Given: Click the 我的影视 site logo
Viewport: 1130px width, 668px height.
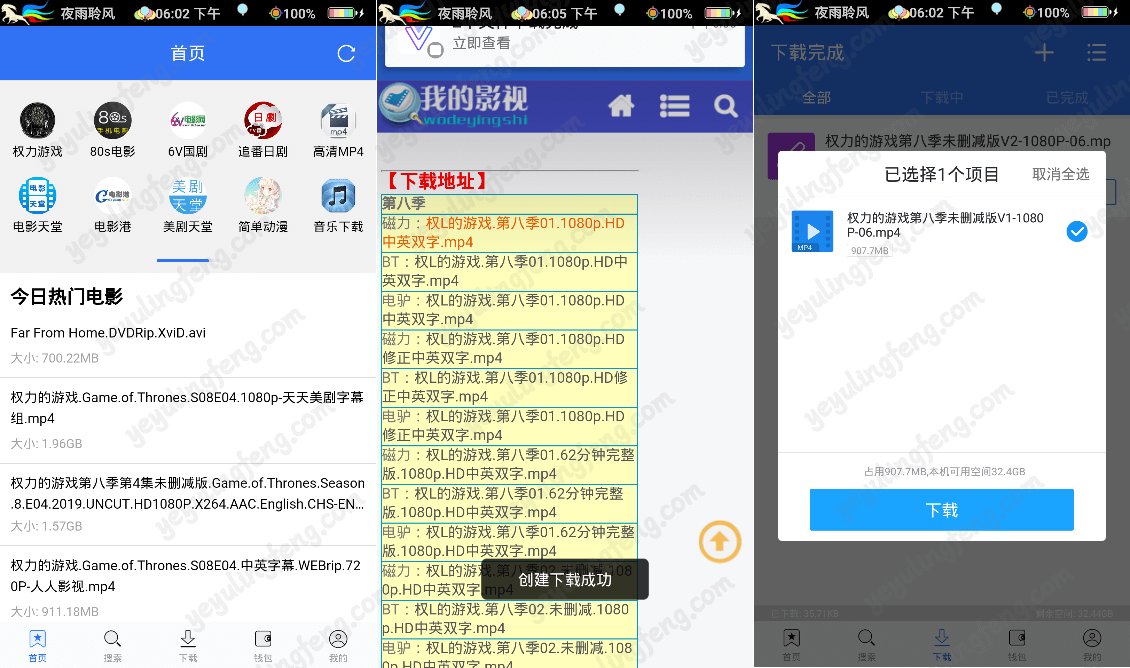Looking at the screenshot, I should [454, 105].
